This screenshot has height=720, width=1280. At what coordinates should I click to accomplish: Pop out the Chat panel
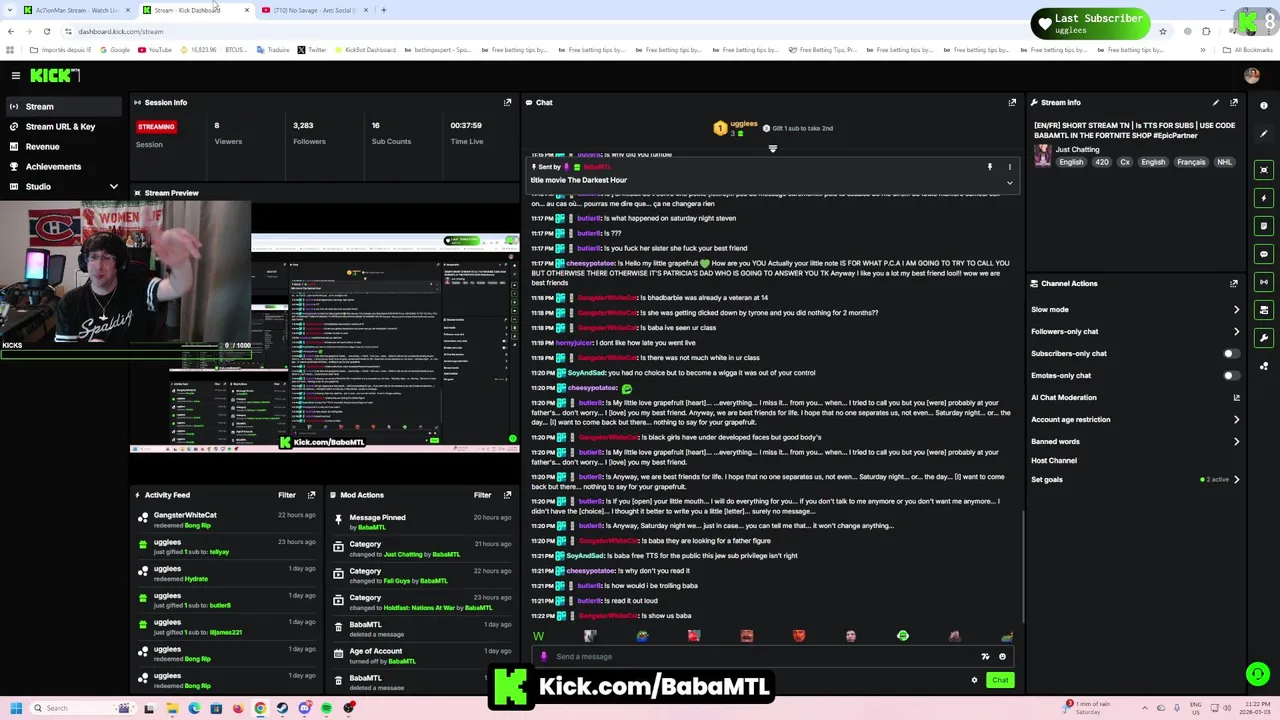[1012, 102]
